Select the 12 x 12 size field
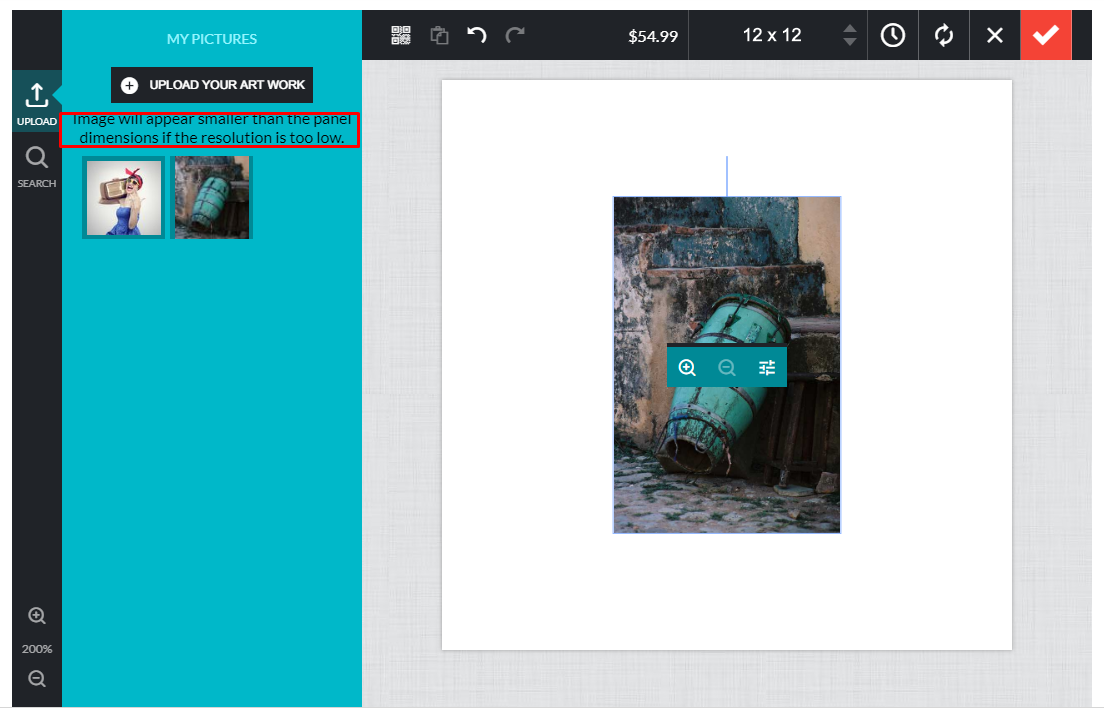 (x=778, y=35)
